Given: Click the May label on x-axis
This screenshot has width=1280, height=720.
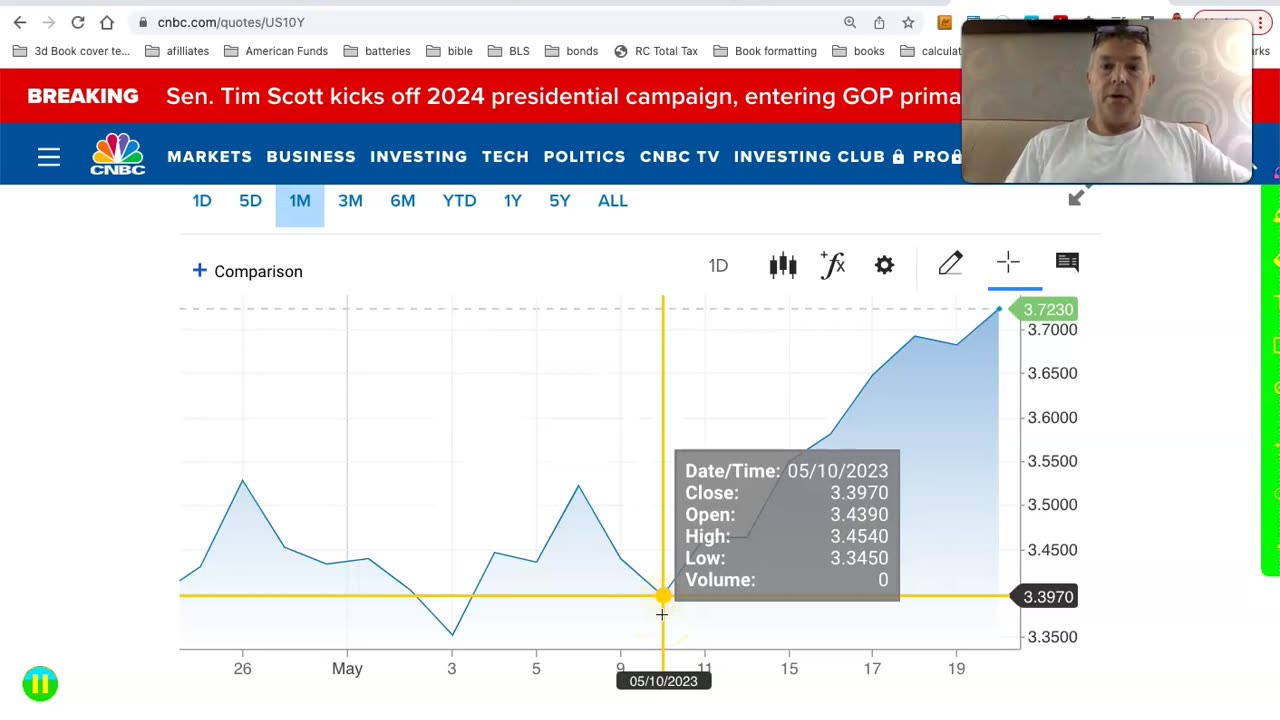Looking at the screenshot, I should pos(347,668).
